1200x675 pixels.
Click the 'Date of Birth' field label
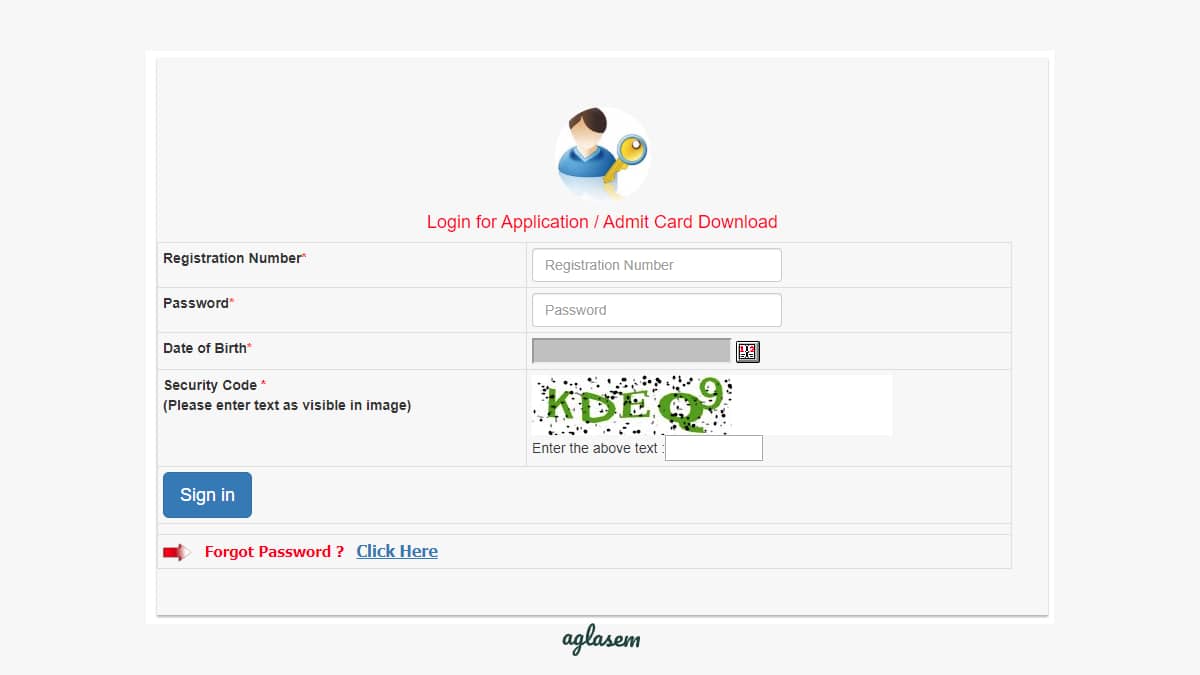pyautogui.click(x=205, y=348)
